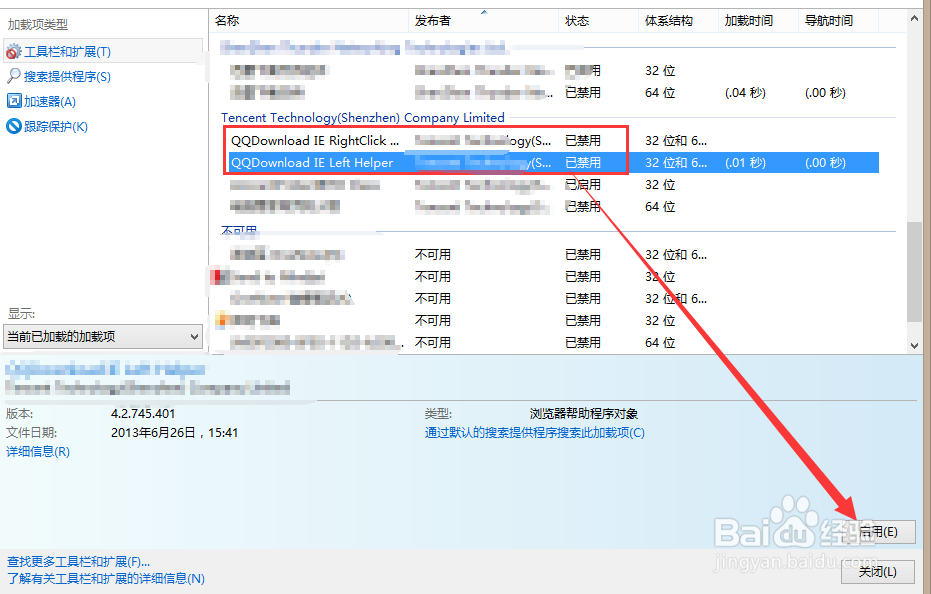Click 通过默认的搜索提供程序搜索此加载项(C) link

[534, 432]
